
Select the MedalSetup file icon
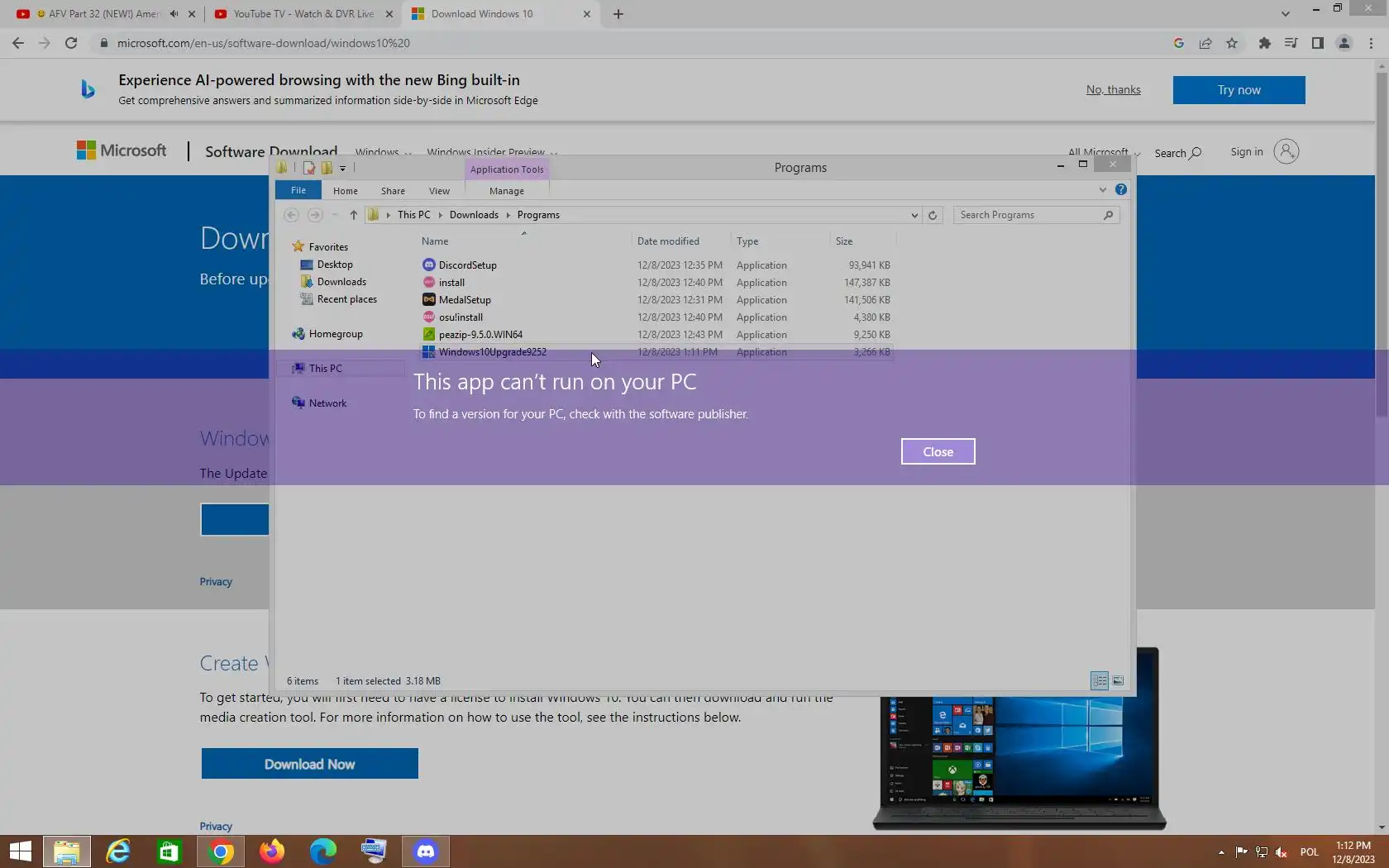click(x=428, y=300)
